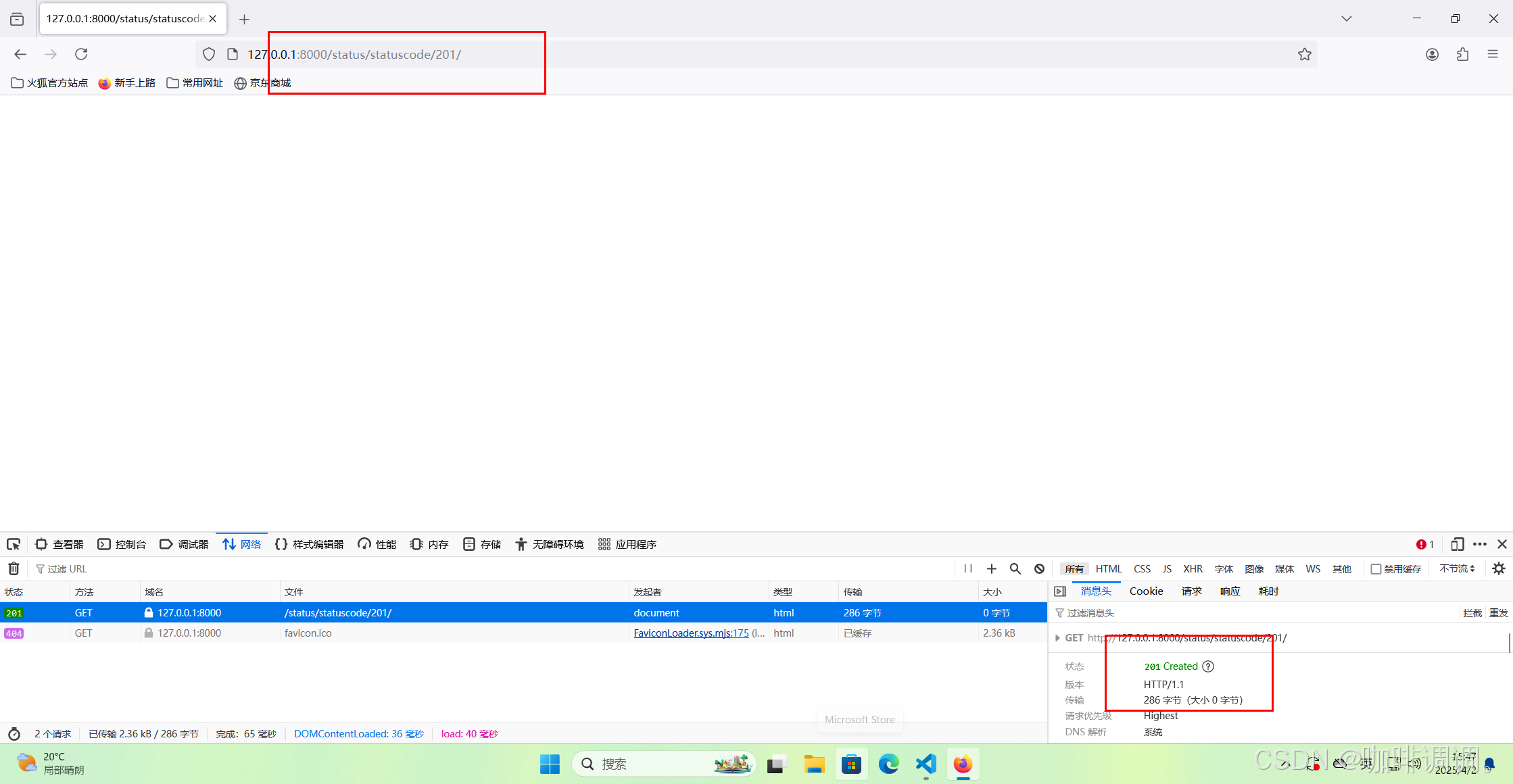1513x784 pixels.
Task: Toggle the network details side panel
Action: click(x=1060, y=591)
